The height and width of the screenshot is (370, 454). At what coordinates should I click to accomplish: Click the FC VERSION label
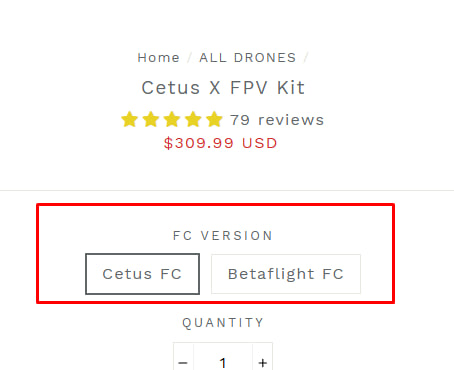click(x=223, y=236)
